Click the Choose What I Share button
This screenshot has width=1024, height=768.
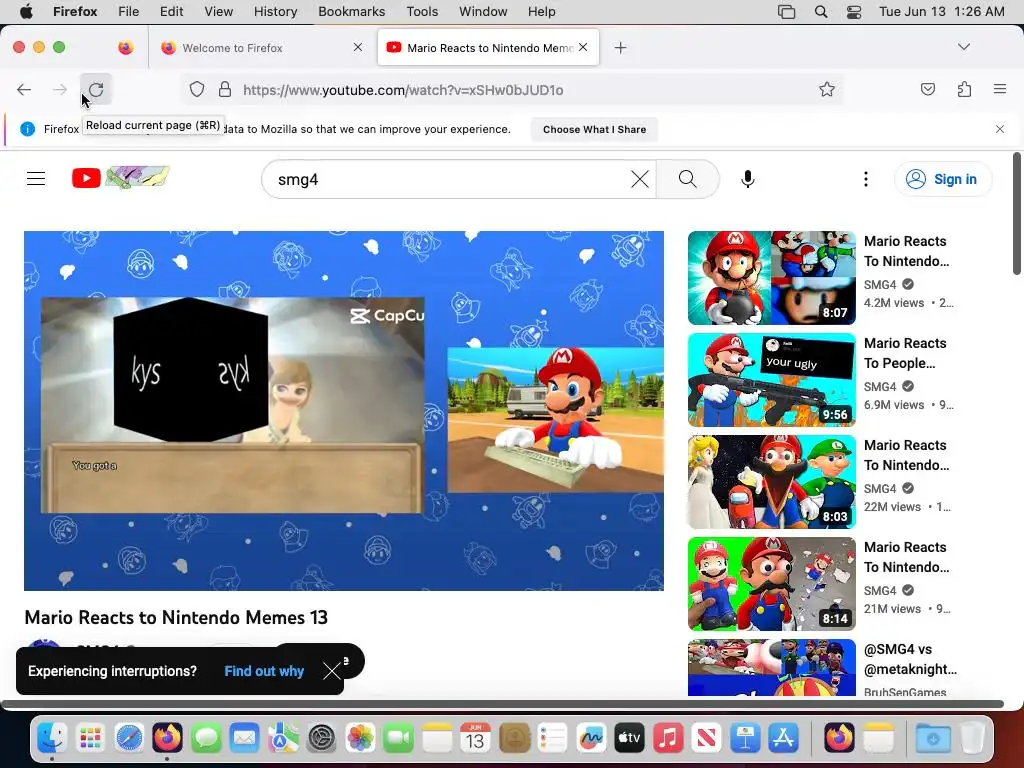[x=594, y=129]
